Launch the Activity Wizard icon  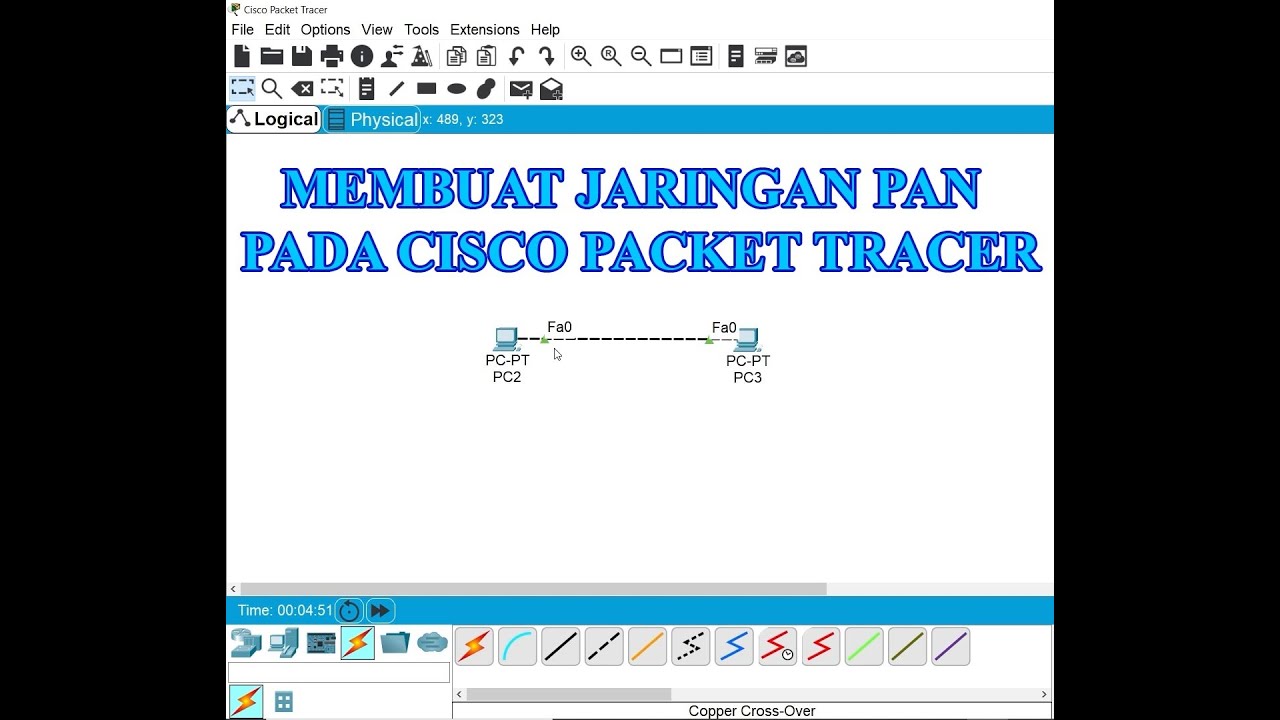click(422, 57)
